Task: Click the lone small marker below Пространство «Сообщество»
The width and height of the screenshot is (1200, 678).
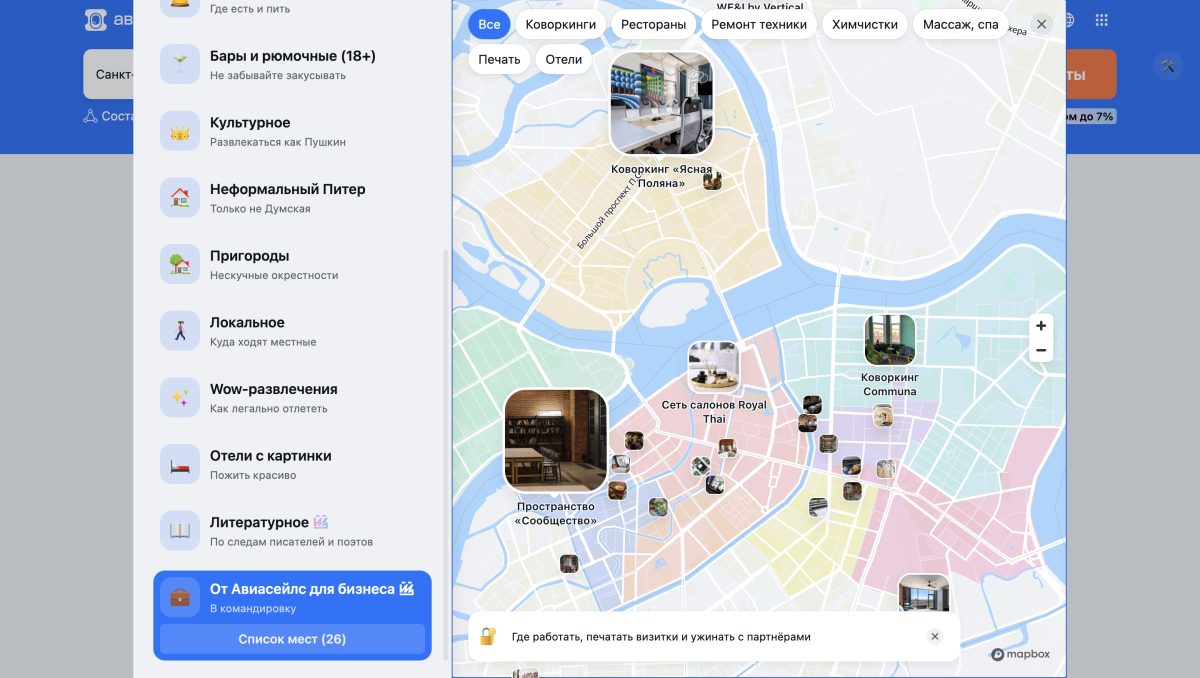Action: pyautogui.click(x=569, y=563)
